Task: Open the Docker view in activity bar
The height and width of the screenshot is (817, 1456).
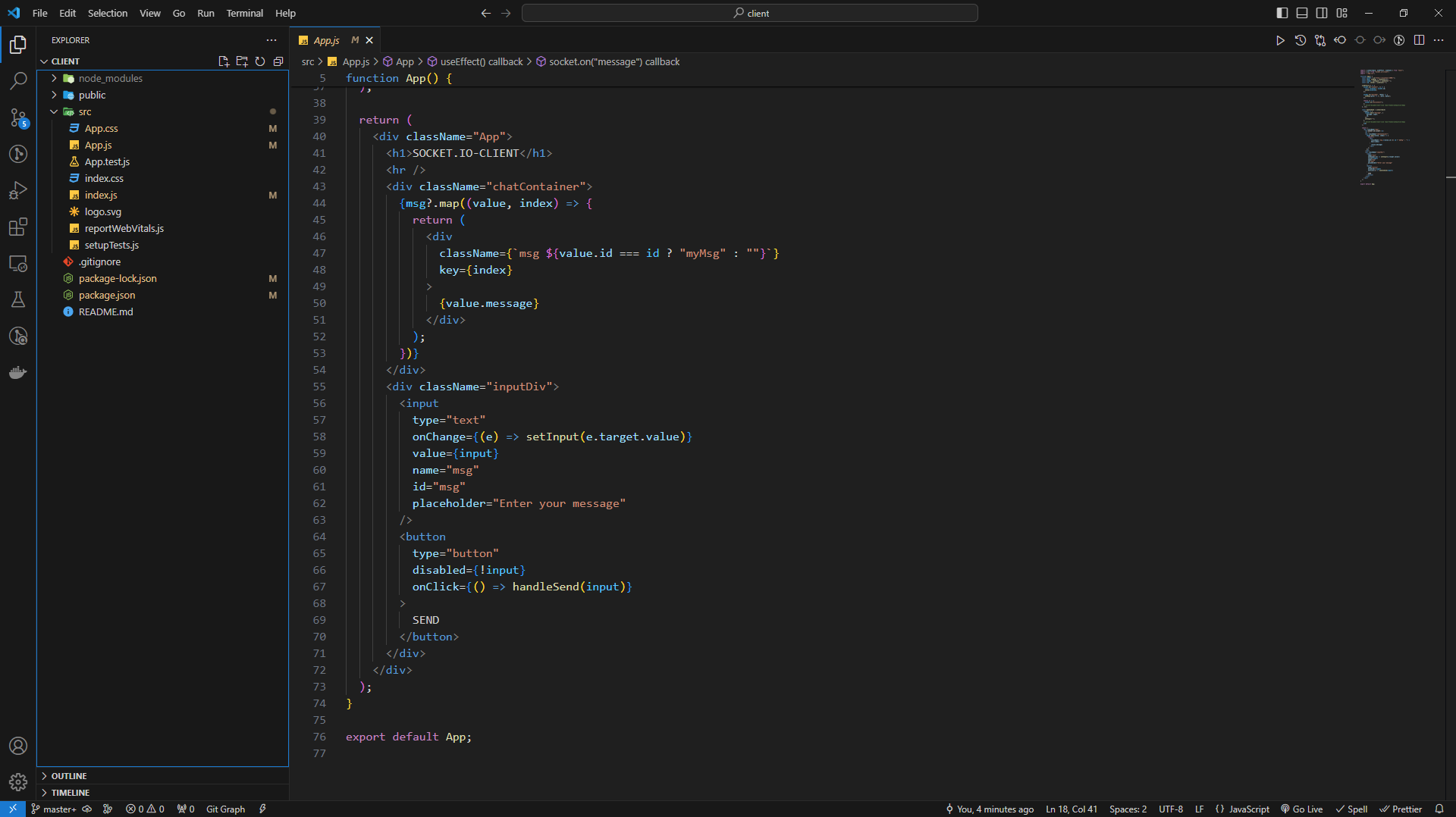Action: [x=18, y=372]
